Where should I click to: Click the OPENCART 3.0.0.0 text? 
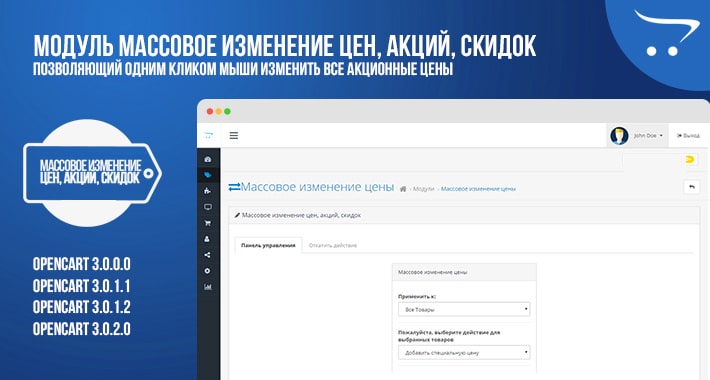point(82,264)
